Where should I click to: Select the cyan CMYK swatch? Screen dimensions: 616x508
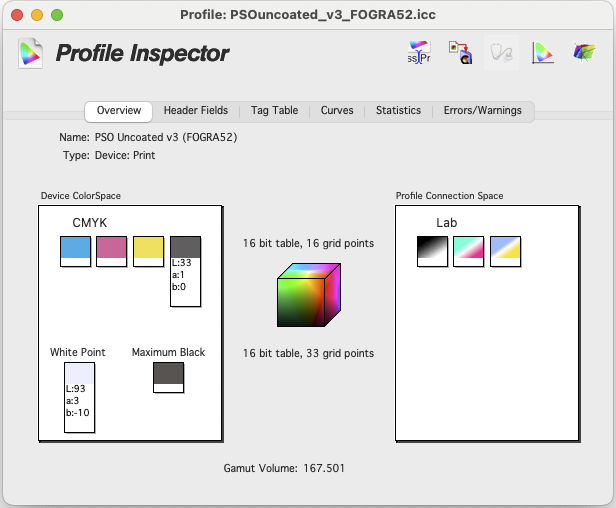(75, 251)
